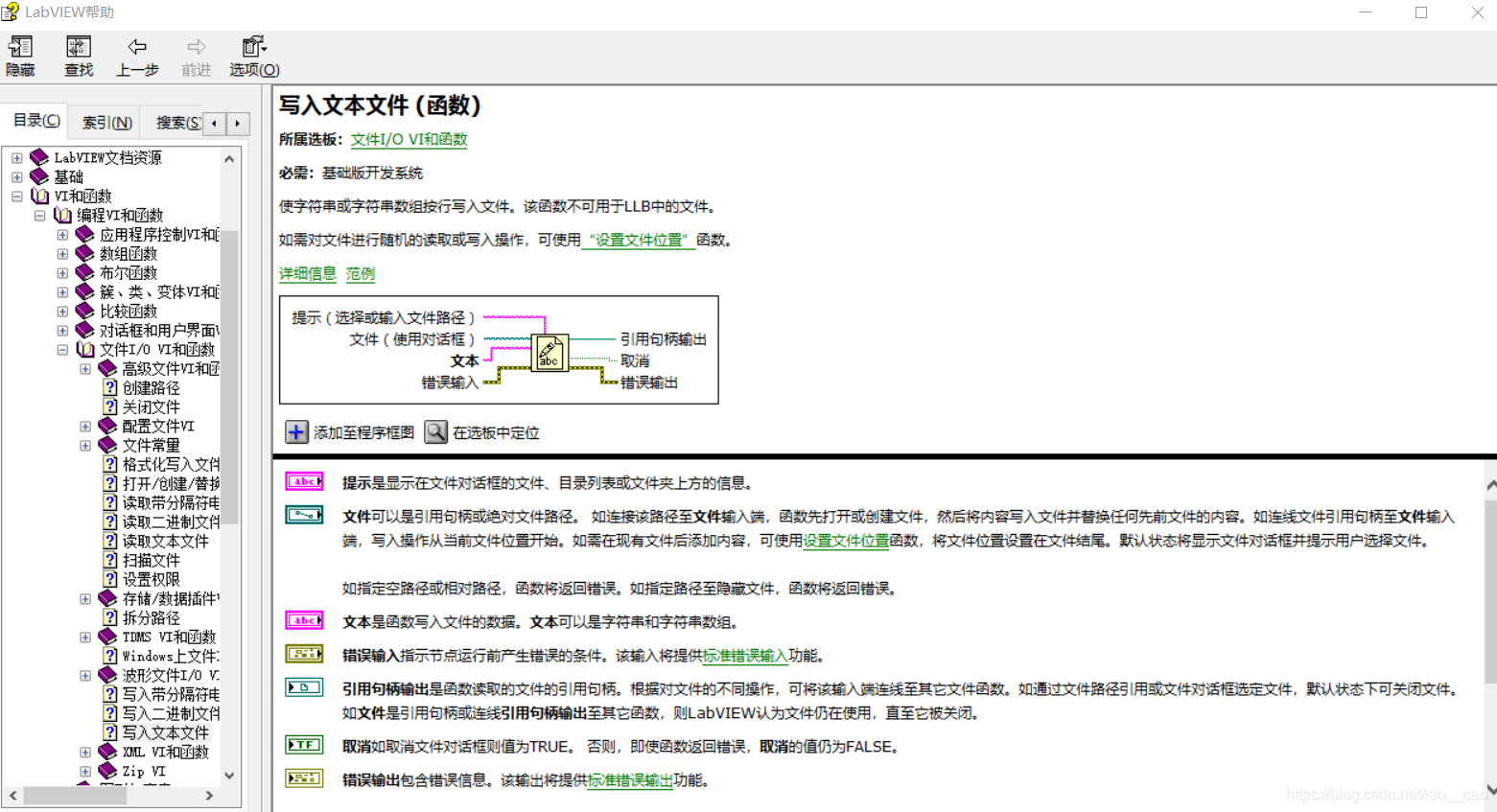This screenshot has width=1497, height=812.
Task: Expand the TDMS VI和函数 tree node
Action: pyautogui.click(x=85, y=638)
